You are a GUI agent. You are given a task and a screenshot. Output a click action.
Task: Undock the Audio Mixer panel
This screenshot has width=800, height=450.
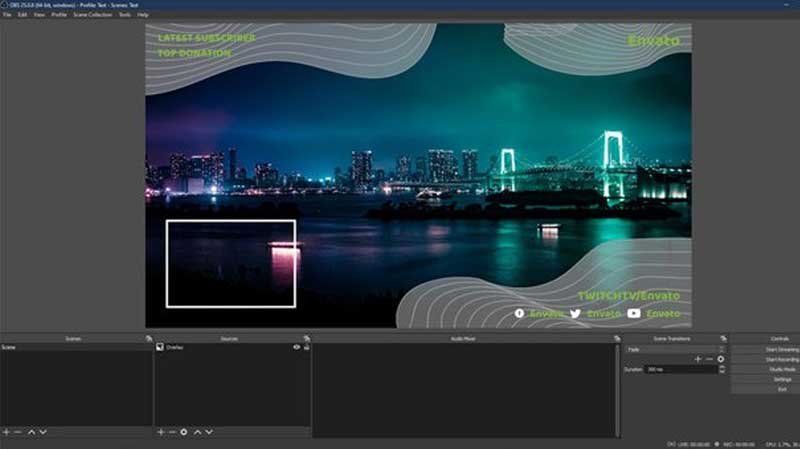[617, 339]
